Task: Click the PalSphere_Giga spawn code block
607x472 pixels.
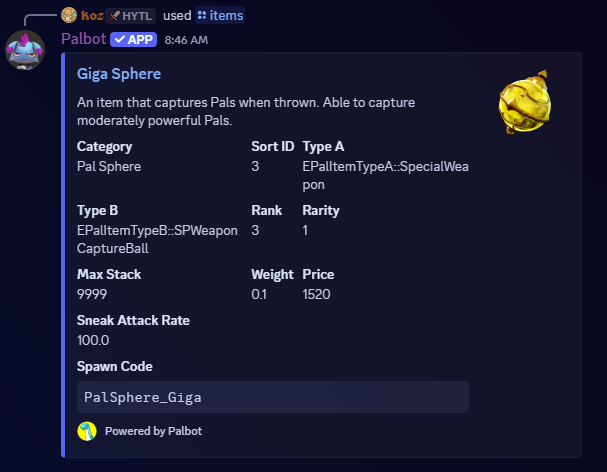Action: (x=272, y=397)
